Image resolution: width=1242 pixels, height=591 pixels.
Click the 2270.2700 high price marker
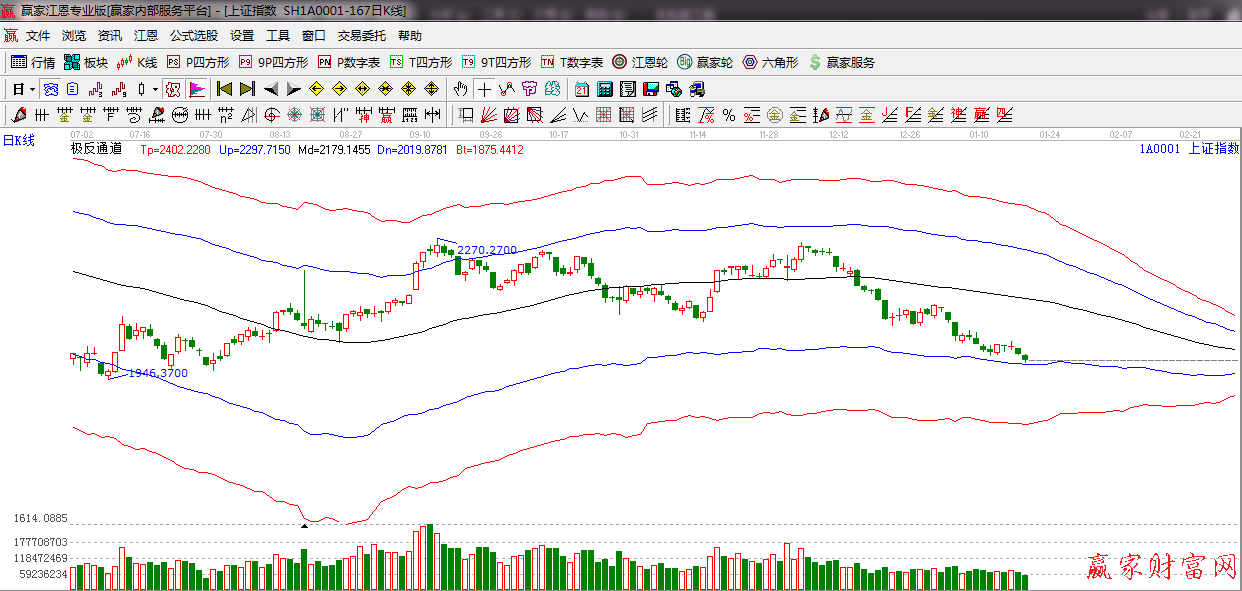(x=487, y=250)
